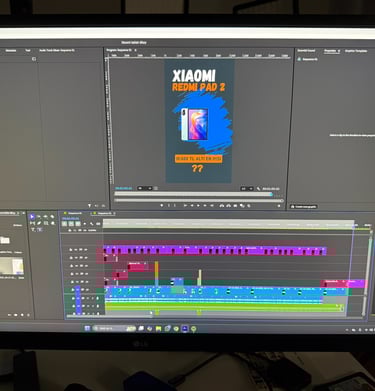This screenshot has width=375, height=391.
Task: Select the Slip tool
Action: [32, 223]
